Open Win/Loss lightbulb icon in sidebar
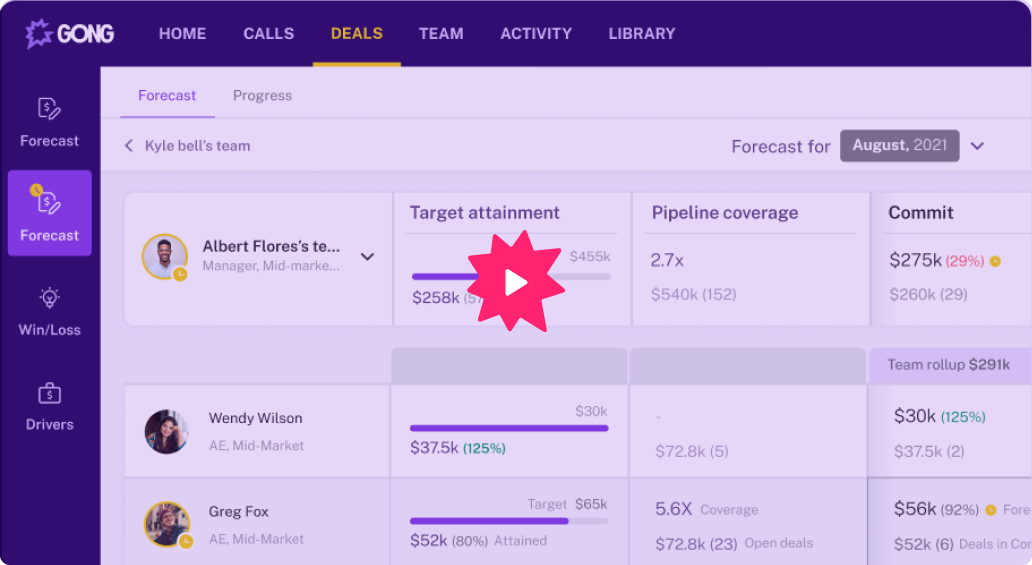1032x565 pixels. 49,298
